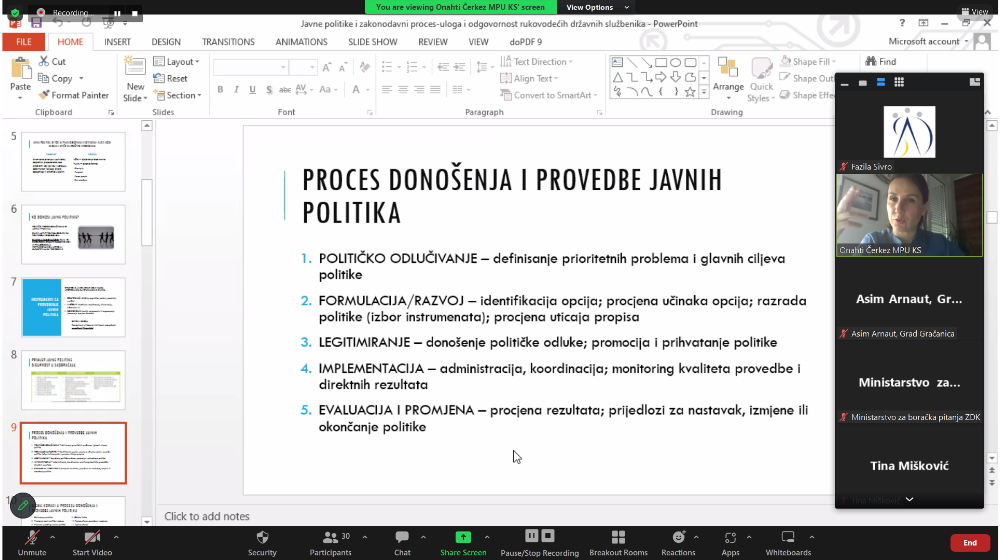The image size is (1000, 560).
Task: Open Quick Styles gallery
Action: coord(761,80)
